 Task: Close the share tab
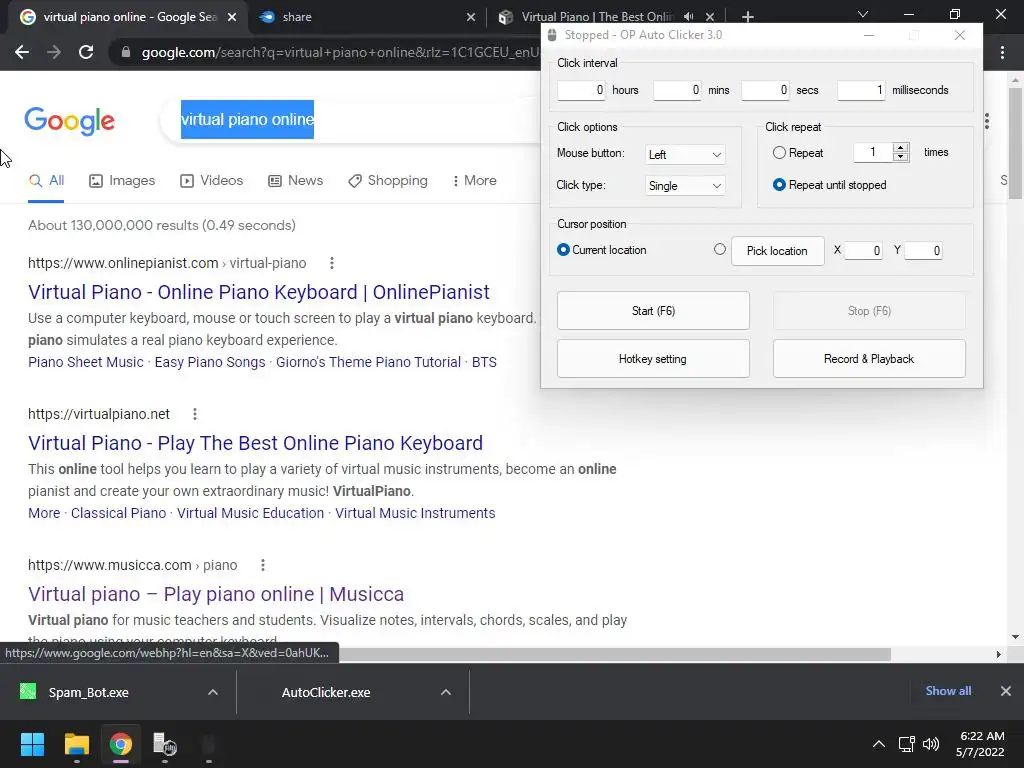(471, 17)
